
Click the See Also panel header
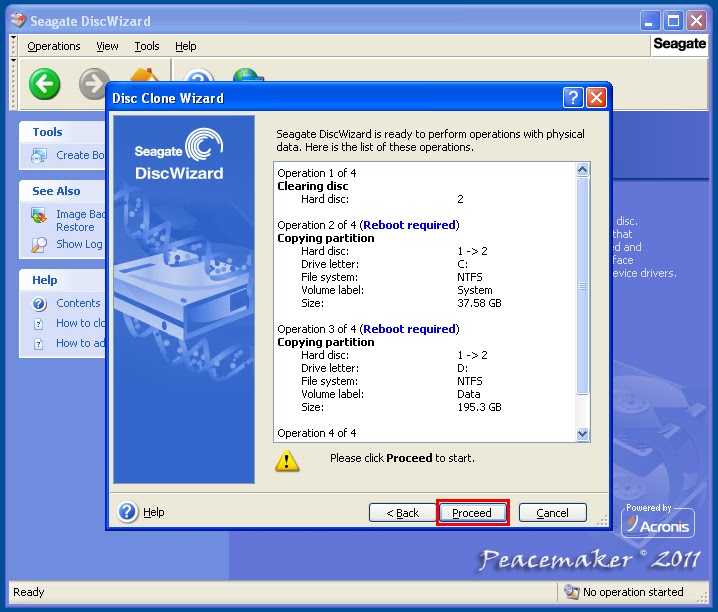click(x=62, y=191)
